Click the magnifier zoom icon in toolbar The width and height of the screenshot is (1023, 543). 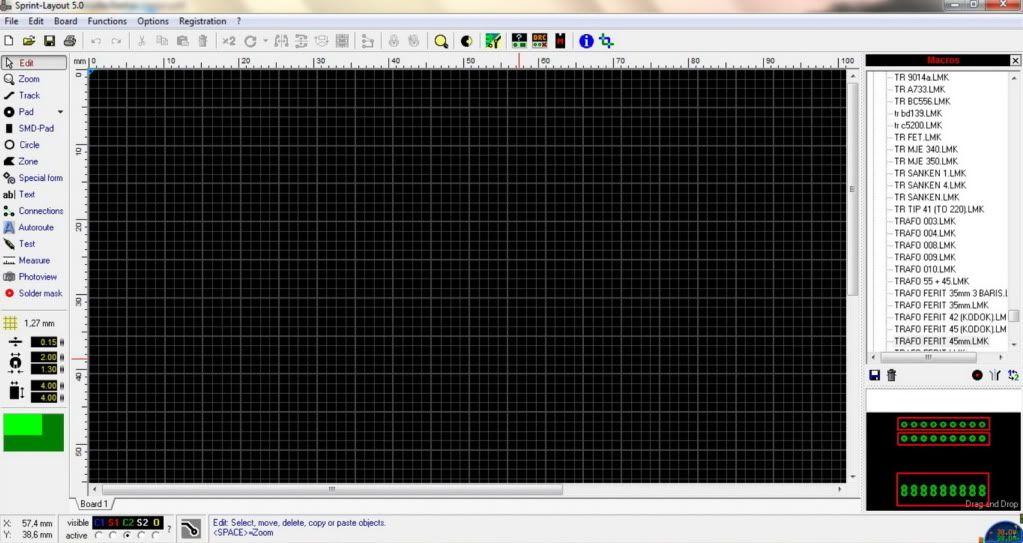click(440, 41)
